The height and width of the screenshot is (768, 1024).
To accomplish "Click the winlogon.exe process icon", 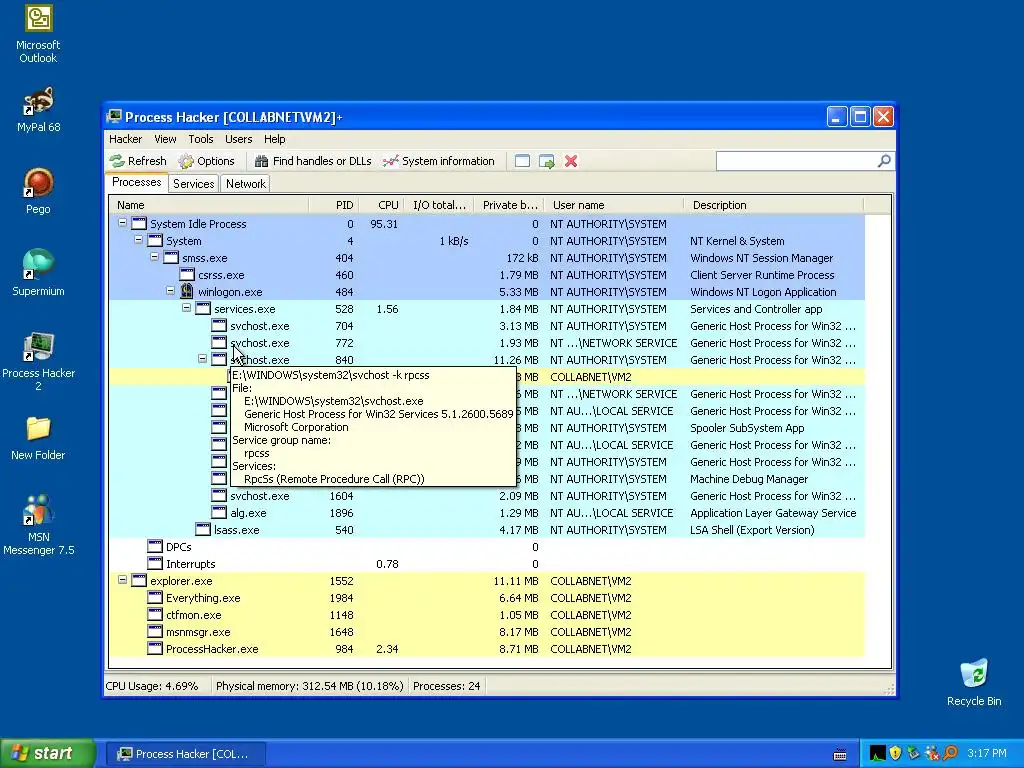I will tap(187, 291).
